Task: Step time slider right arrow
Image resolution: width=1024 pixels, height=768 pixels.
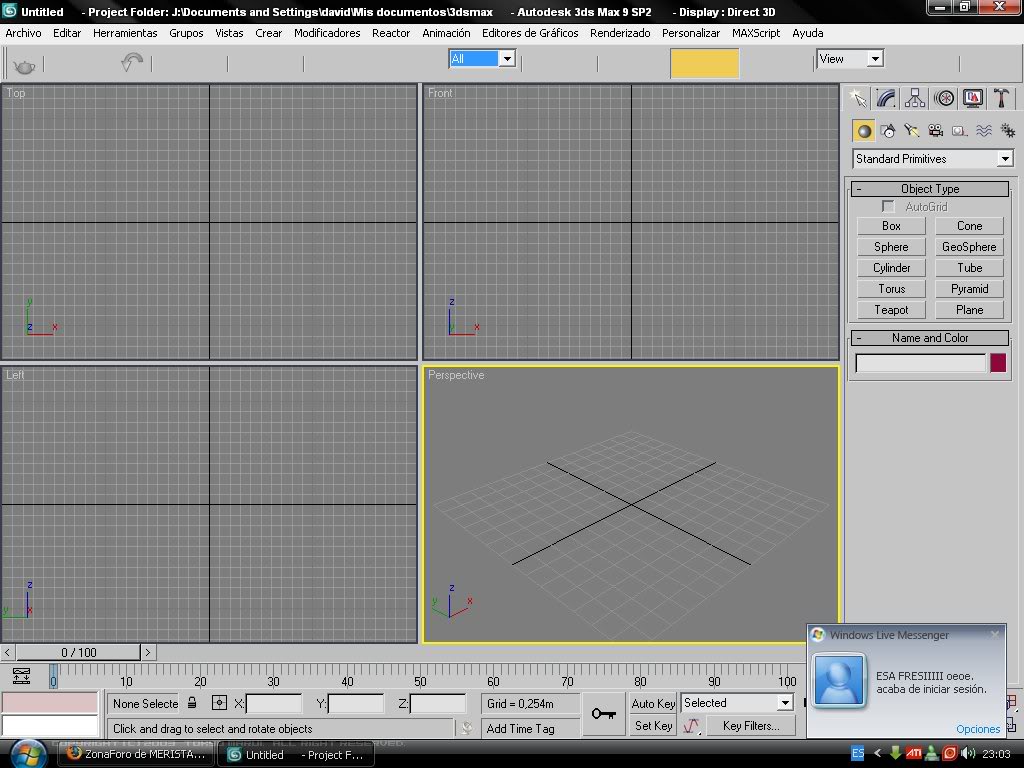Action: point(148,652)
